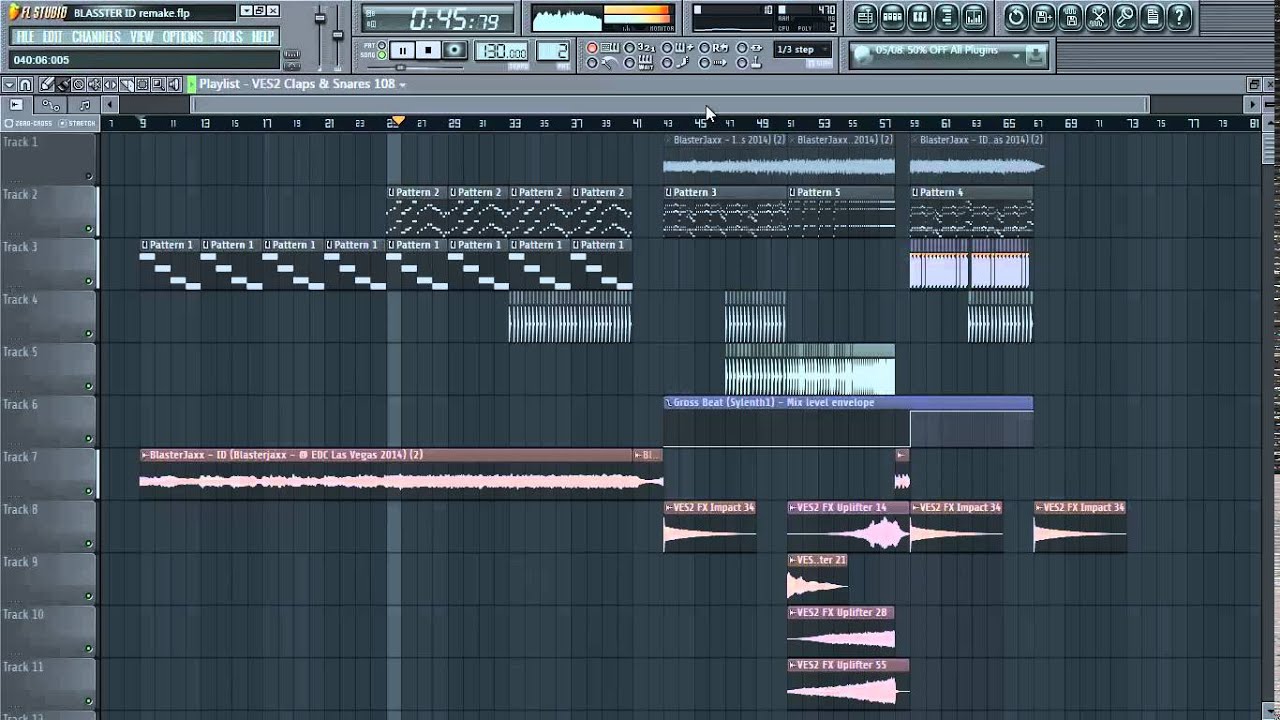Open Playlist options menu arrow
1280x720 pixels.
tap(9, 85)
